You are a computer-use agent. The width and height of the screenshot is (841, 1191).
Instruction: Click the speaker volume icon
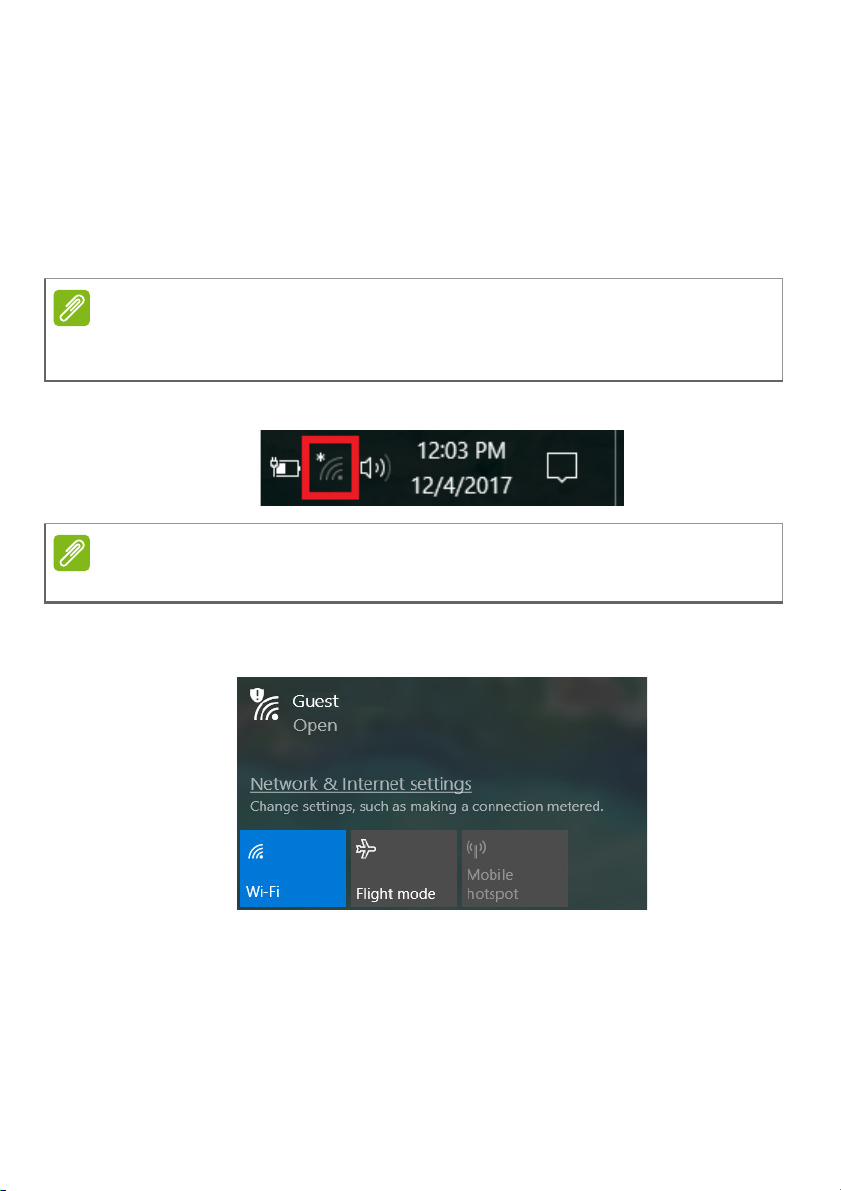pos(375,469)
